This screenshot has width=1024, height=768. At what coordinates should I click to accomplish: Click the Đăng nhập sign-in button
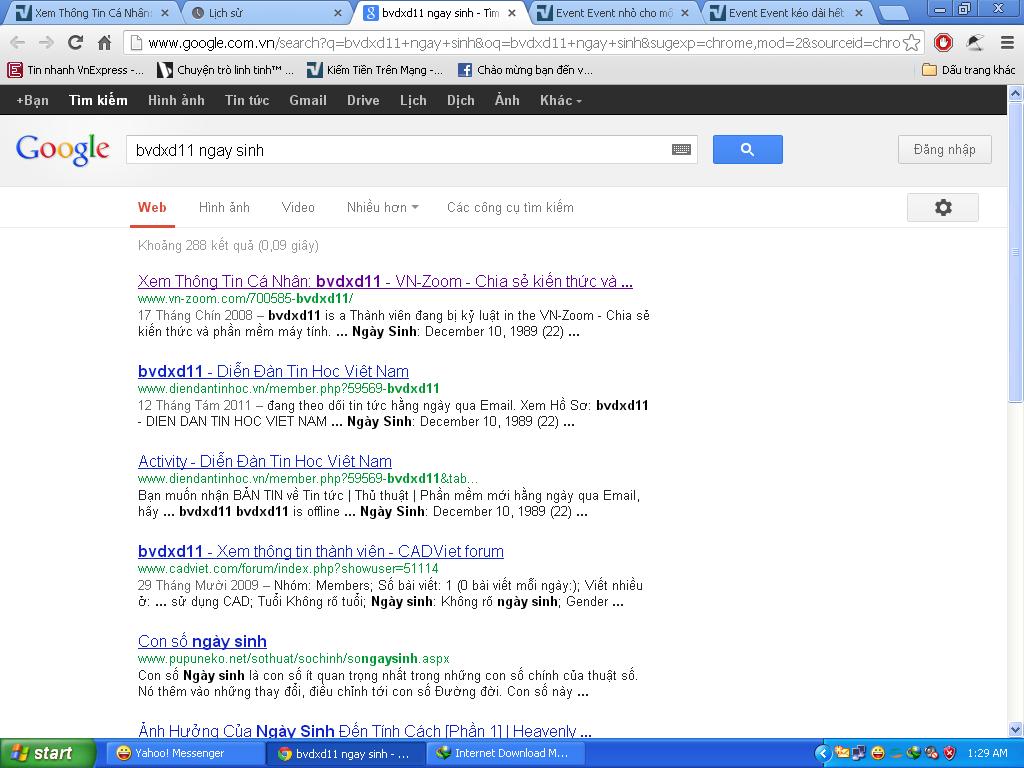[944, 150]
